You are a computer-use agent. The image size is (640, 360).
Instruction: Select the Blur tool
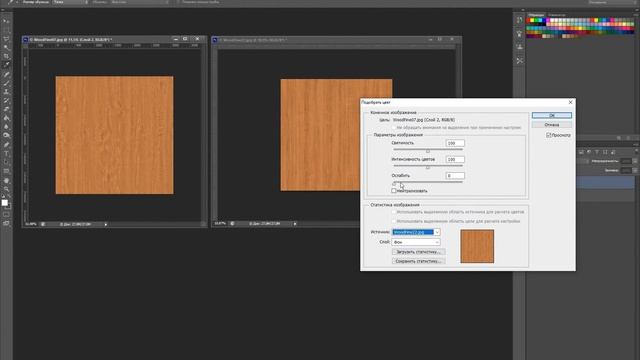click(x=6, y=127)
